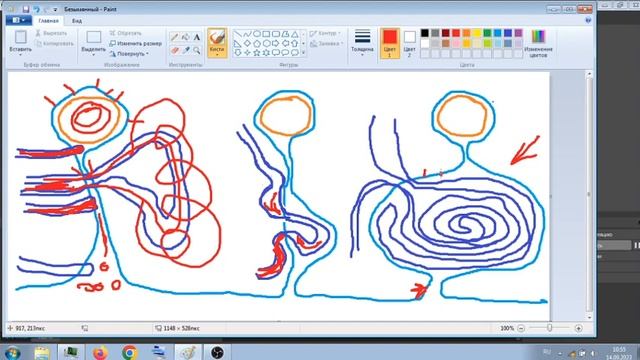This screenshot has width=640, height=360.
Task: Select the Oval shape
Action: (257, 34)
